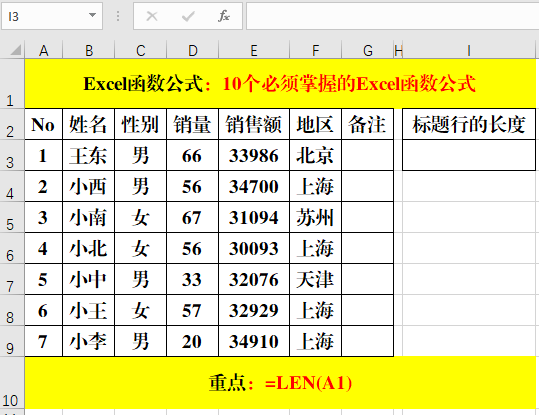Viewport: 539px width, 415px height.
Task: Select column A header
Action: [x=44, y=50]
